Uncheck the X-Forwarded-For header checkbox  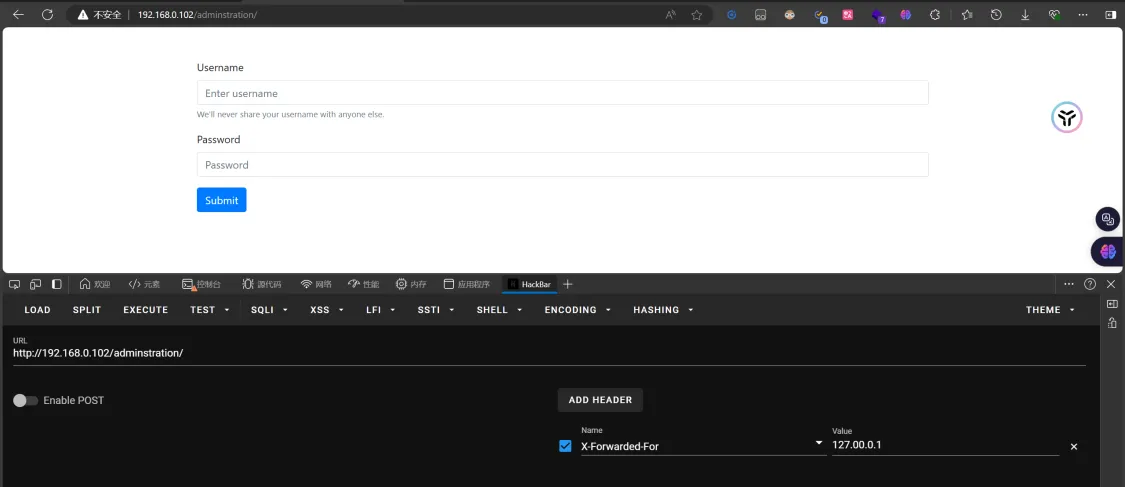coord(565,446)
